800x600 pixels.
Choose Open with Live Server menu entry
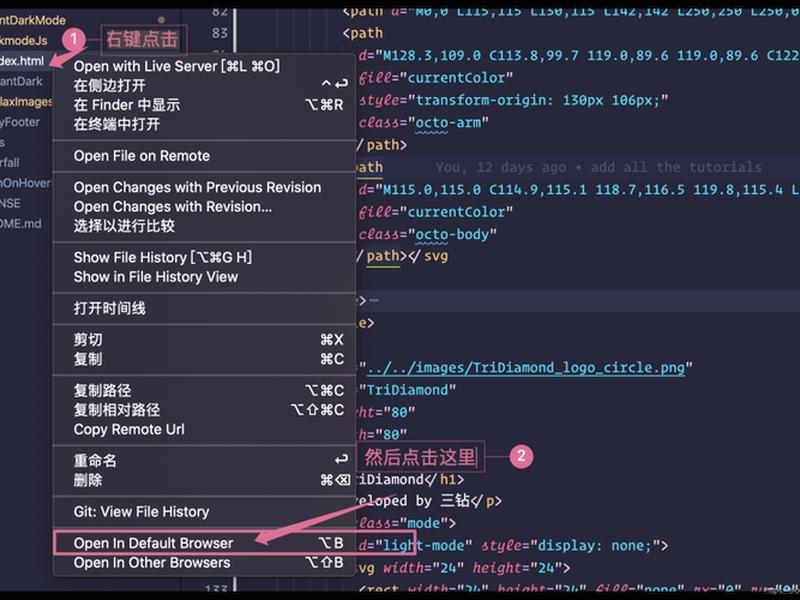click(x=204, y=66)
